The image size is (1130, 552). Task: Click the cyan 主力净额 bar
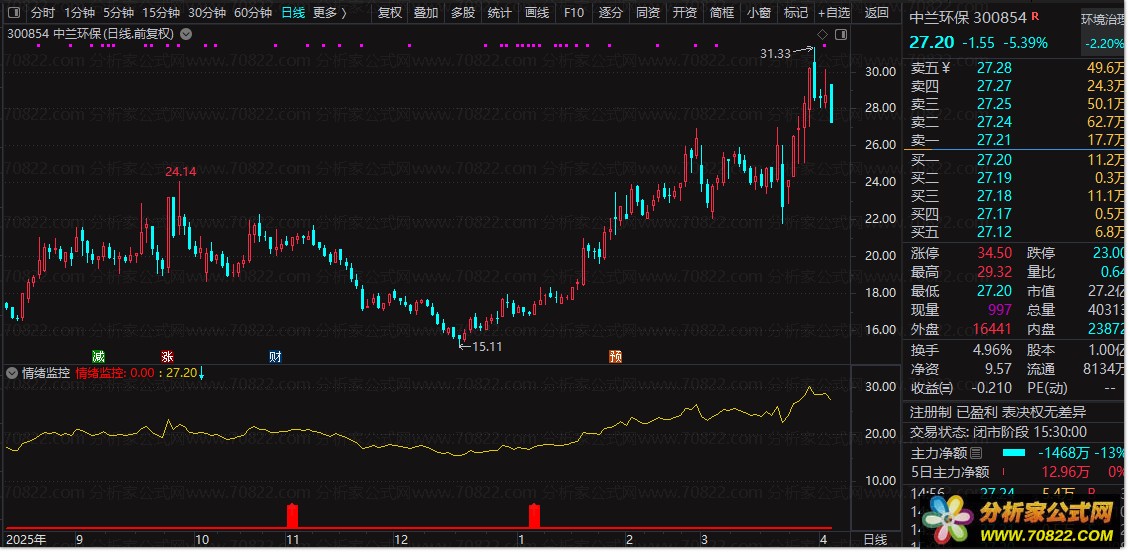pos(1014,453)
